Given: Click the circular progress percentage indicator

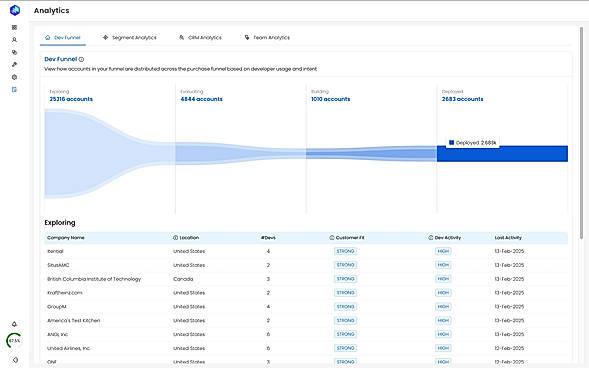Looking at the screenshot, I should point(14,341).
